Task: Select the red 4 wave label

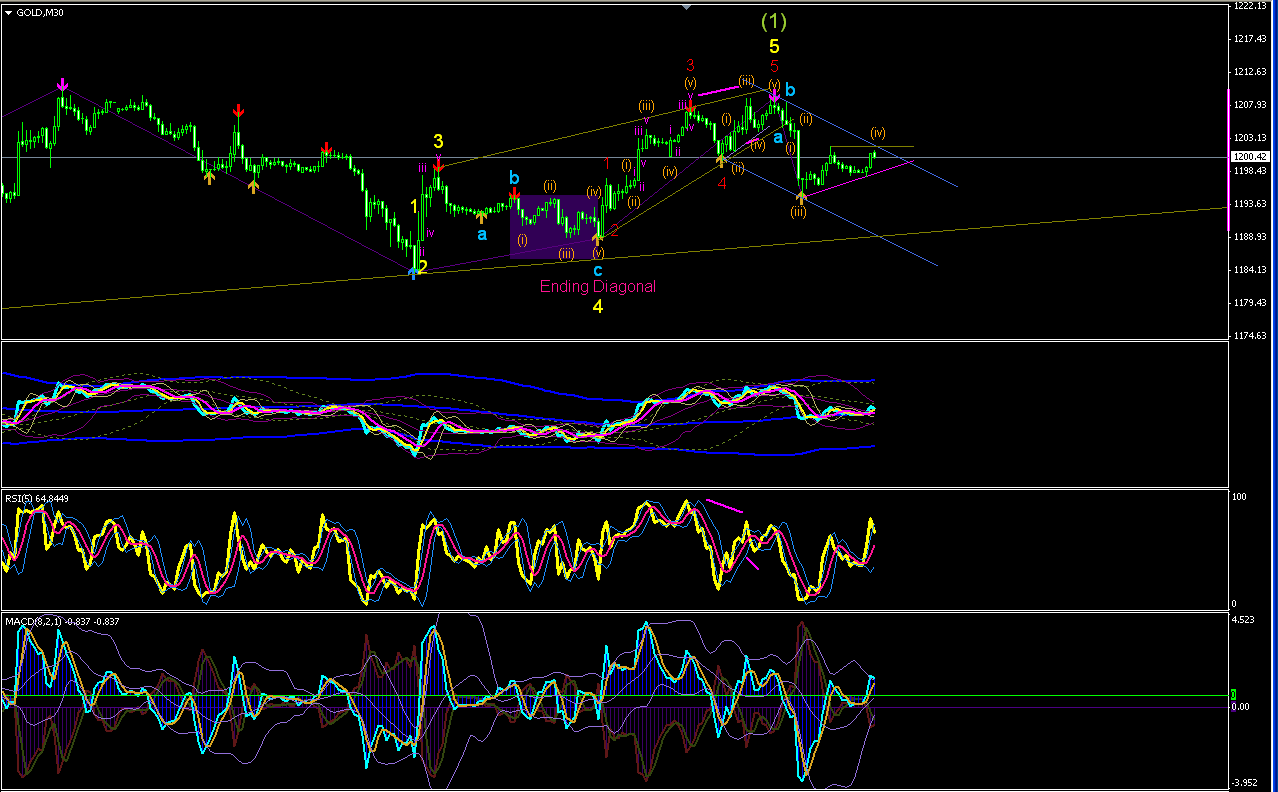Action: [721, 184]
